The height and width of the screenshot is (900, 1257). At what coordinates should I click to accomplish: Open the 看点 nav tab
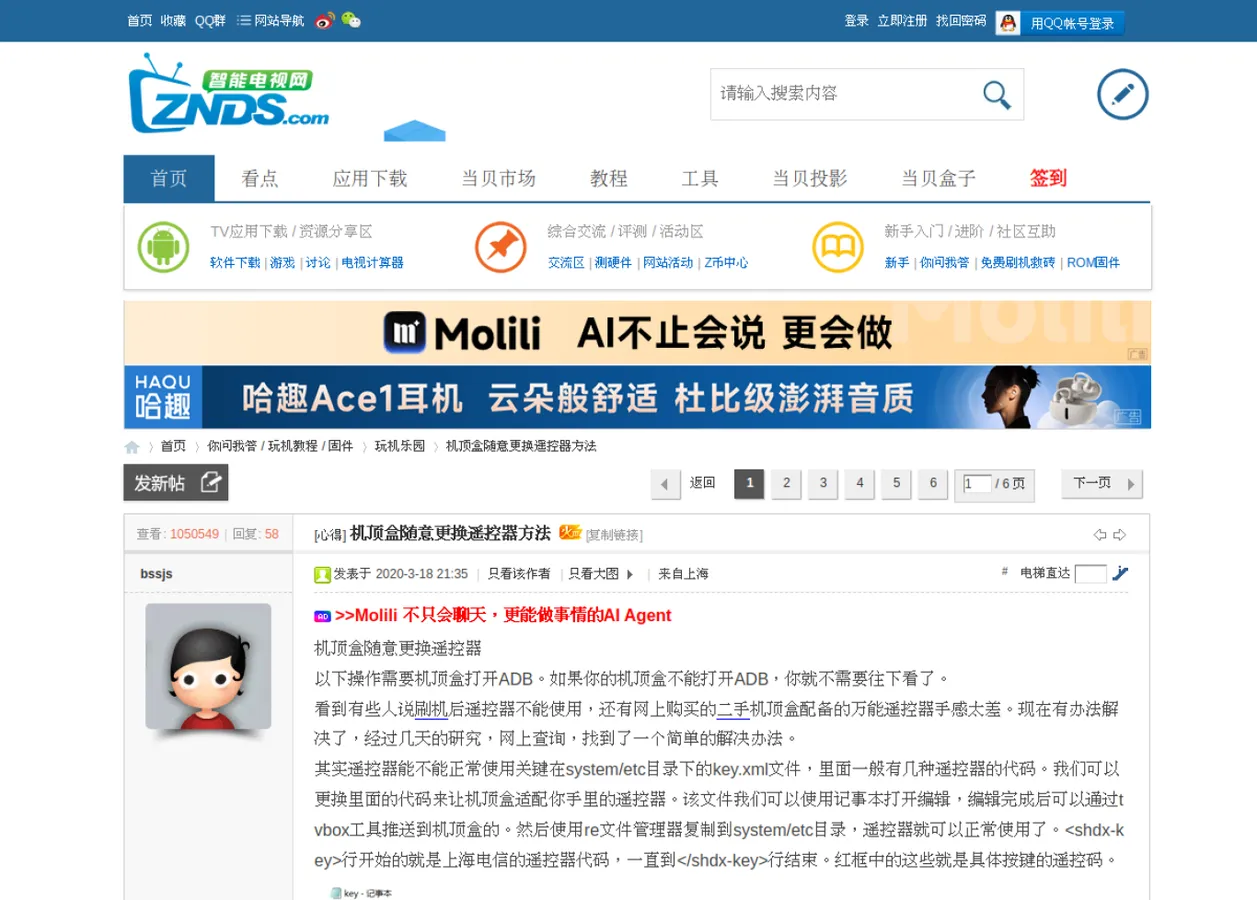pyautogui.click(x=260, y=178)
